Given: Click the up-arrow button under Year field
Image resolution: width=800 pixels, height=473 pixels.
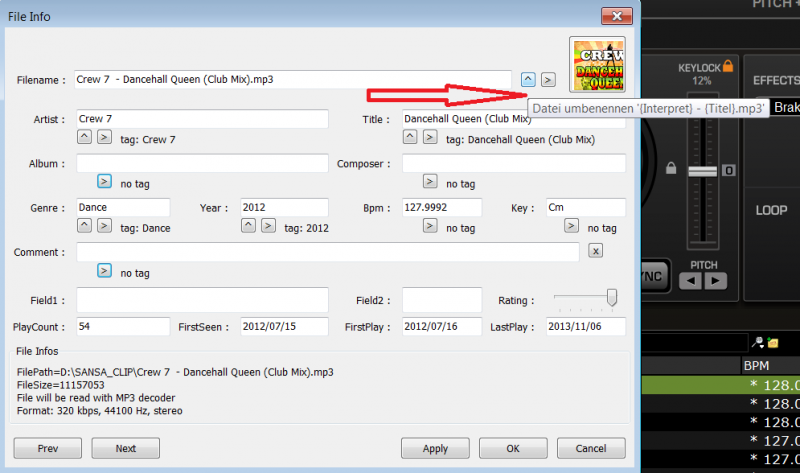Looking at the screenshot, I should 248,226.
